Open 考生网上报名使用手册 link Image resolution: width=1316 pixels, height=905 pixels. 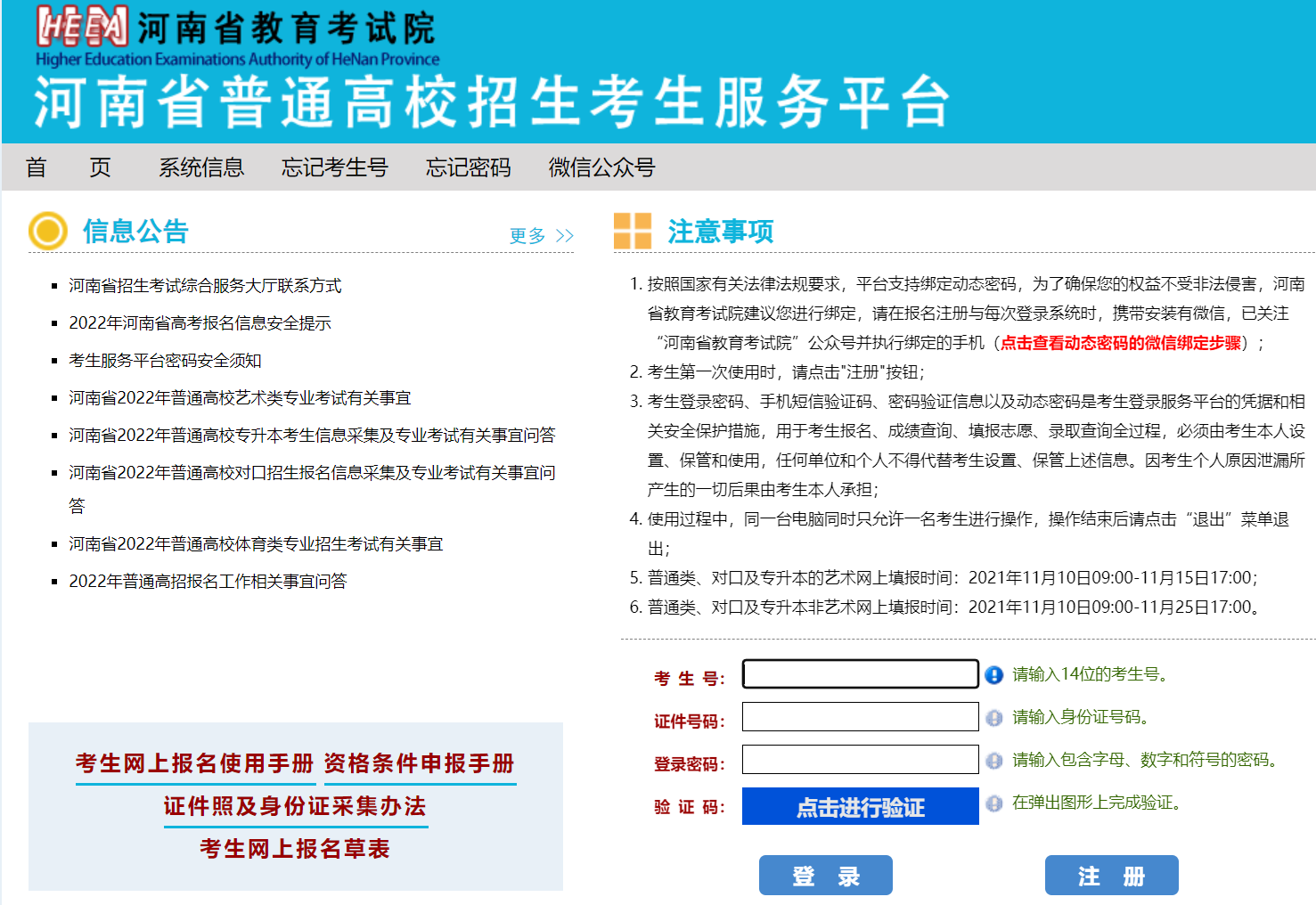[194, 763]
